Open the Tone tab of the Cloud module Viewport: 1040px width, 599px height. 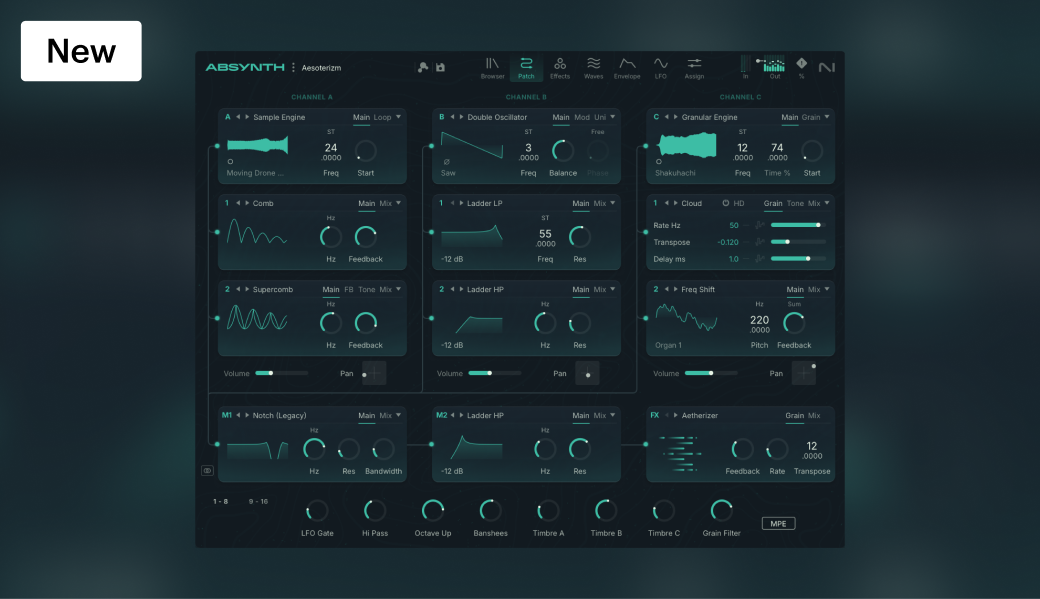click(x=795, y=203)
